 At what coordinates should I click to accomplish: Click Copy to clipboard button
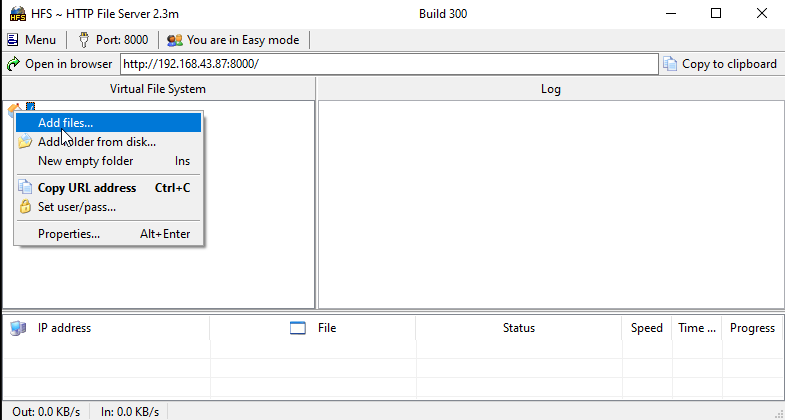pyautogui.click(x=720, y=64)
